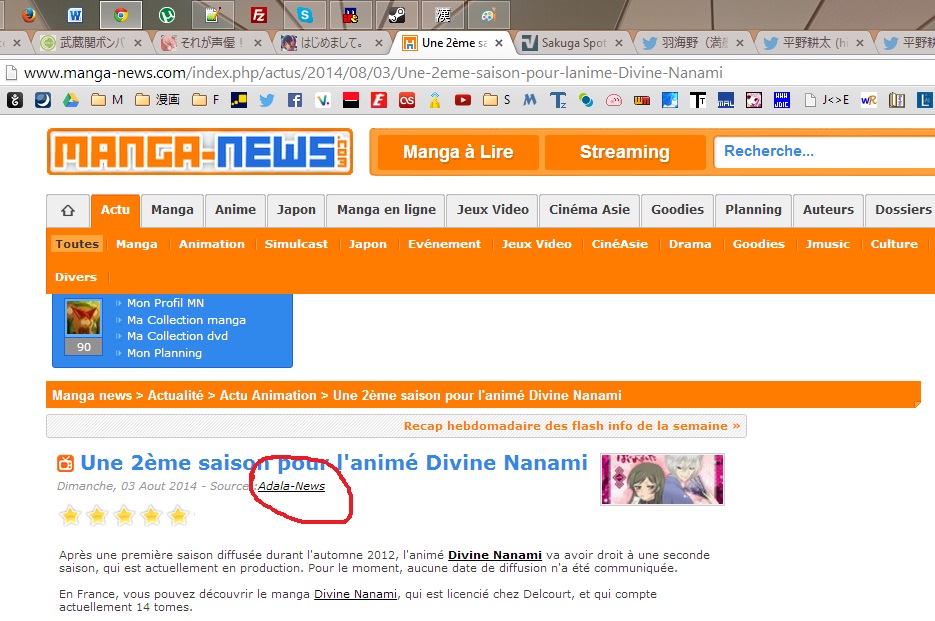Click the Streaming button
Screen dimensions: 935x621
[x=625, y=152]
